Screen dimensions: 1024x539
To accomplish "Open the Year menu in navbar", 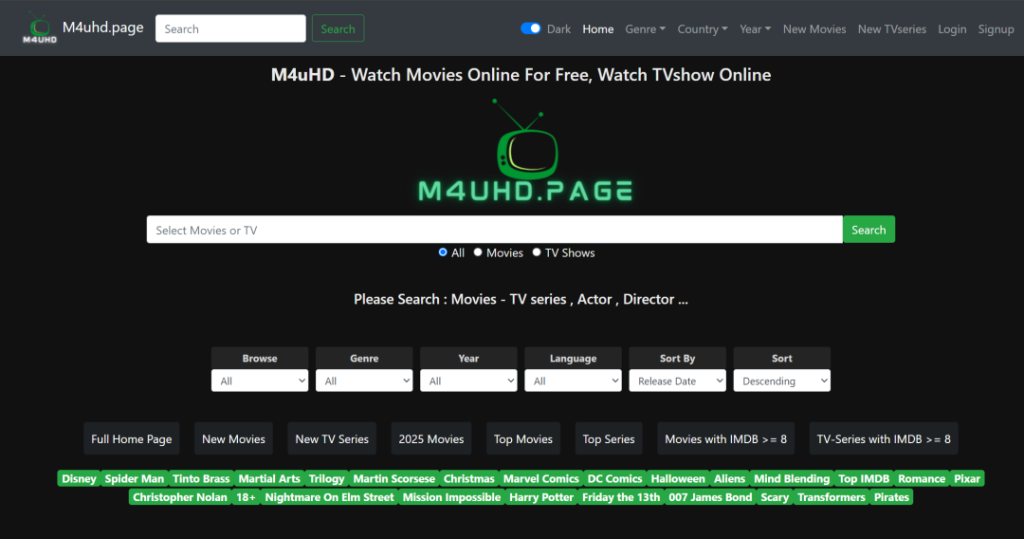I will (755, 29).
